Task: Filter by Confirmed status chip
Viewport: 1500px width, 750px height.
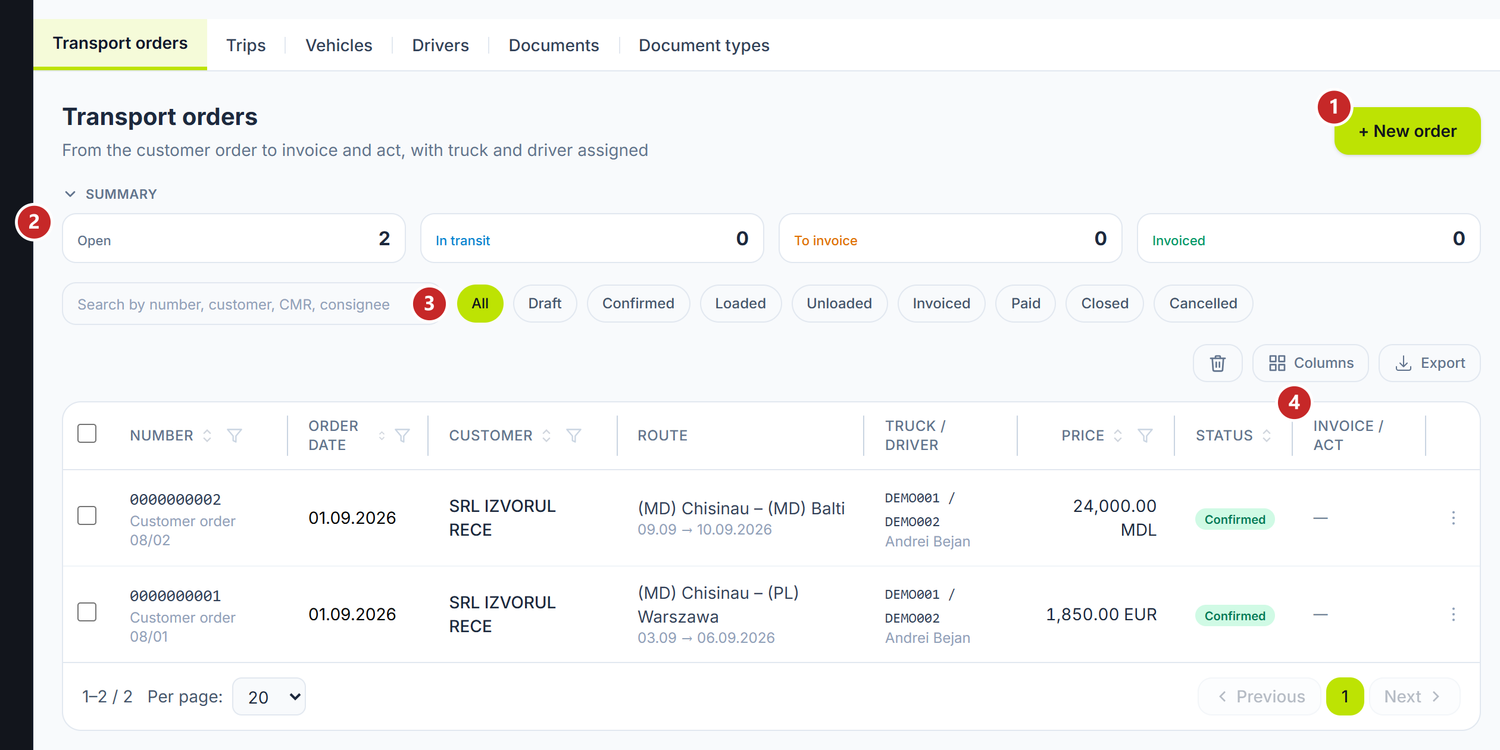Action: click(x=638, y=303)
